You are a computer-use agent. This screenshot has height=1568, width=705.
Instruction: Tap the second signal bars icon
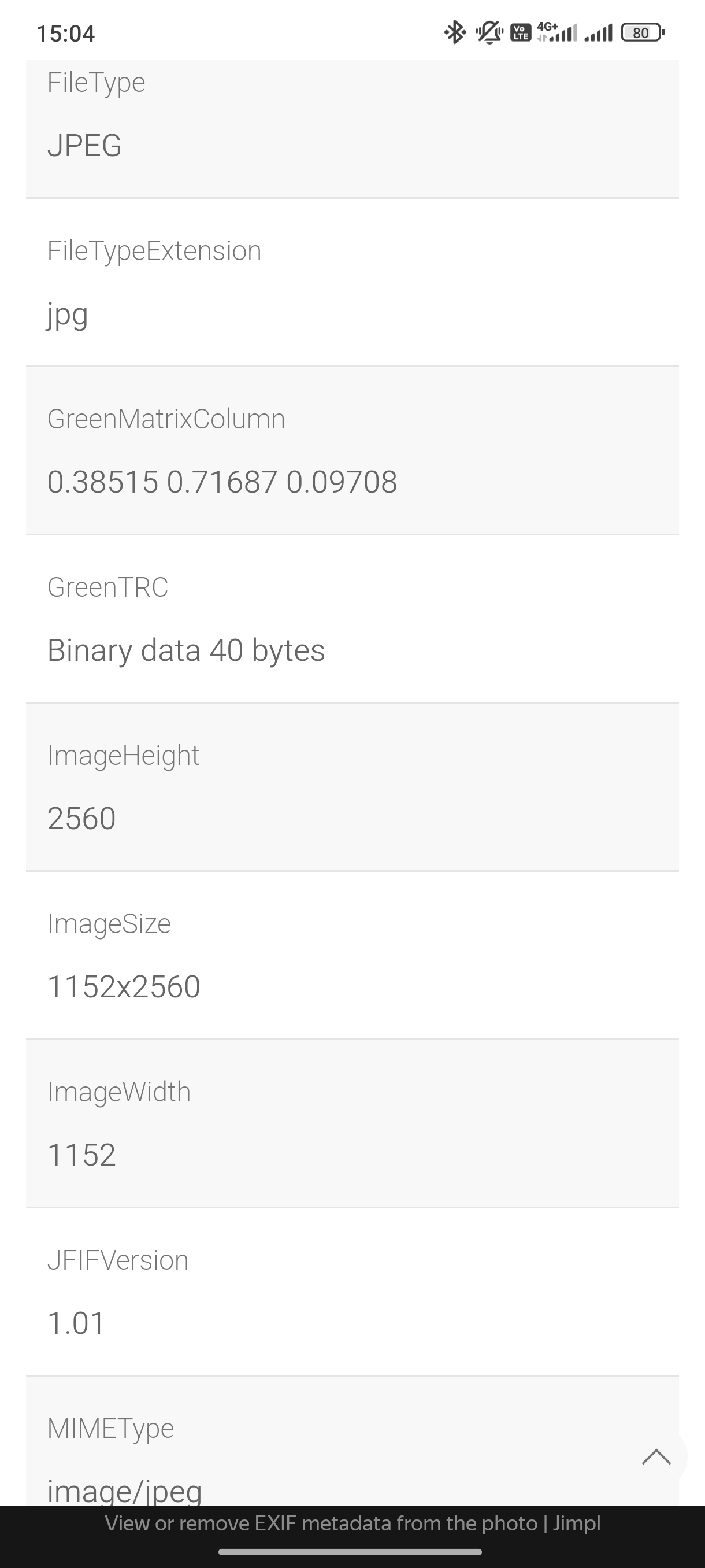pos(598,32)
